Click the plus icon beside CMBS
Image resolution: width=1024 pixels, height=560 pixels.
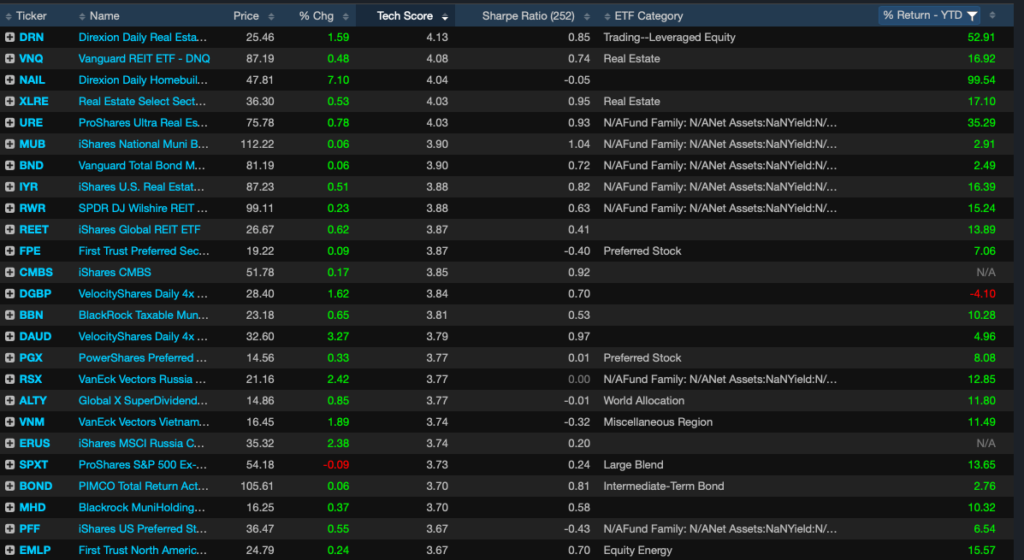point(10,272)
